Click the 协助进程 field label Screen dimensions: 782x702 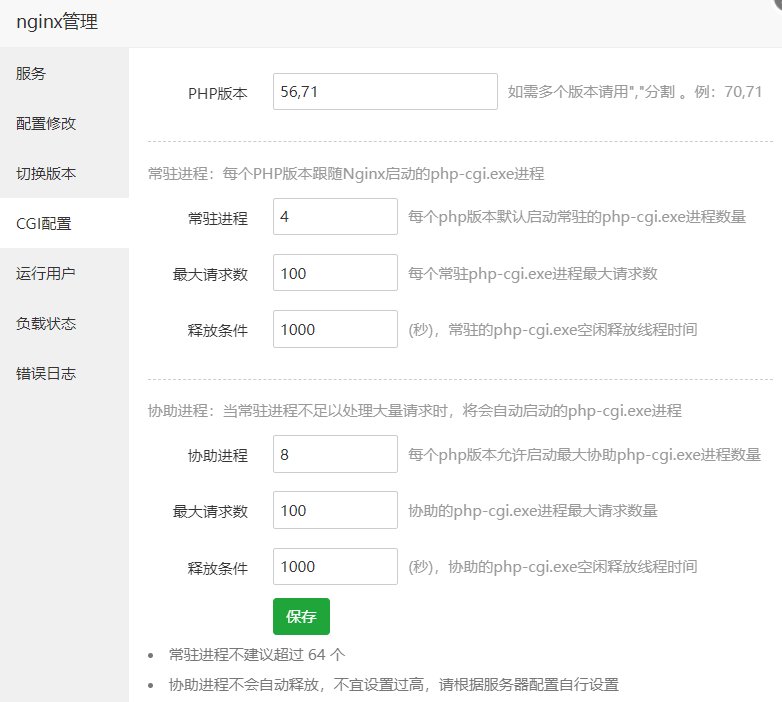click(217, 456)
